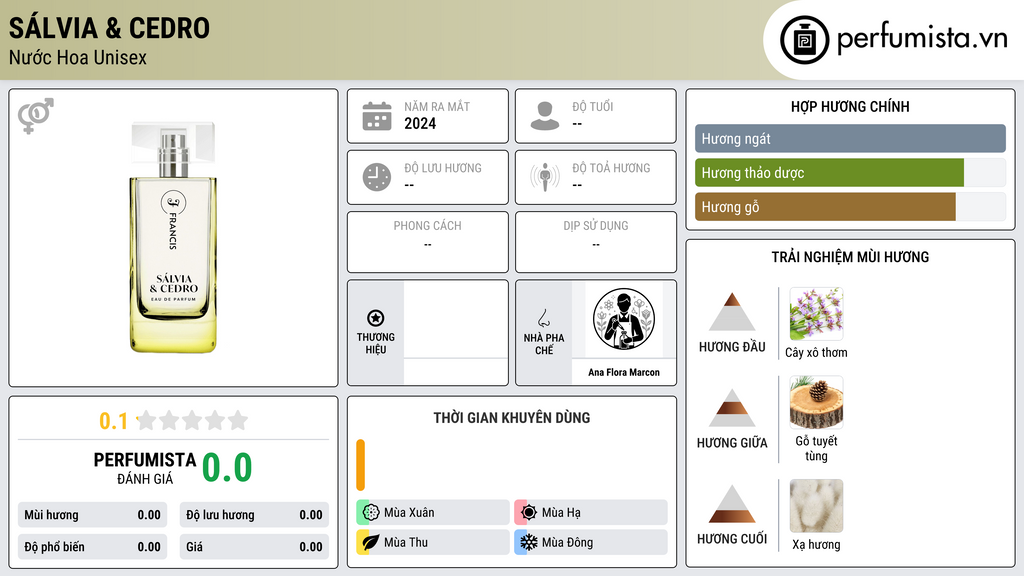Click the five-star rating row

tap(192, 420)
